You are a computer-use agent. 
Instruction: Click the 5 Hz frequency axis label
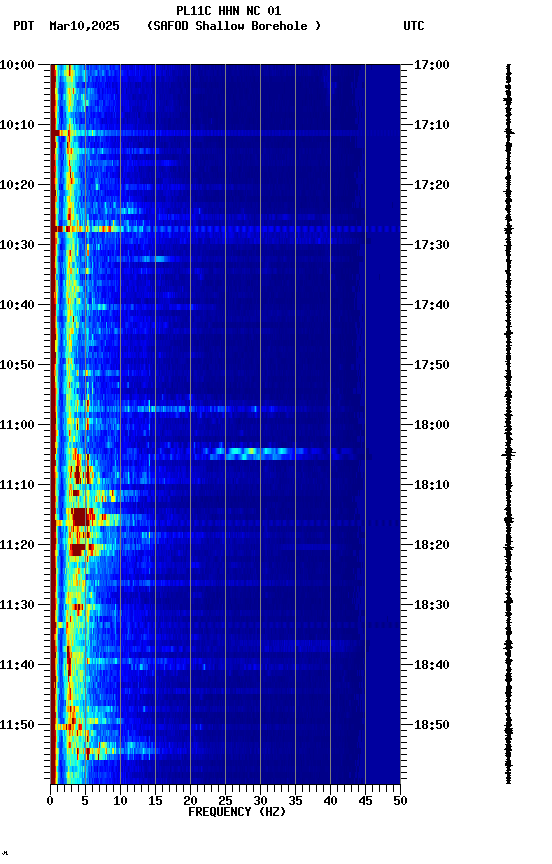pyautogui.click(x=85, y=801)
